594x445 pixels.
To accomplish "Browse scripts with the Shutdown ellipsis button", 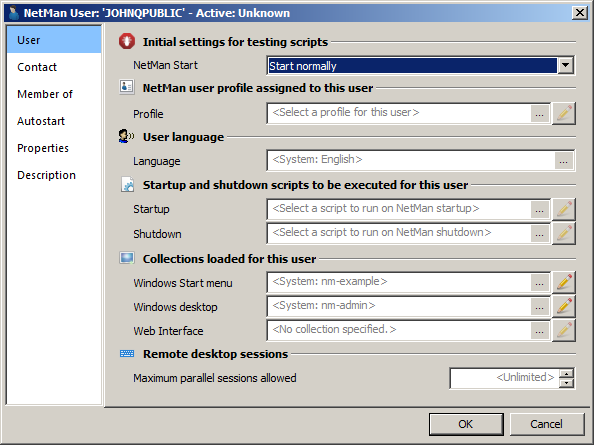I will (540, 233).
